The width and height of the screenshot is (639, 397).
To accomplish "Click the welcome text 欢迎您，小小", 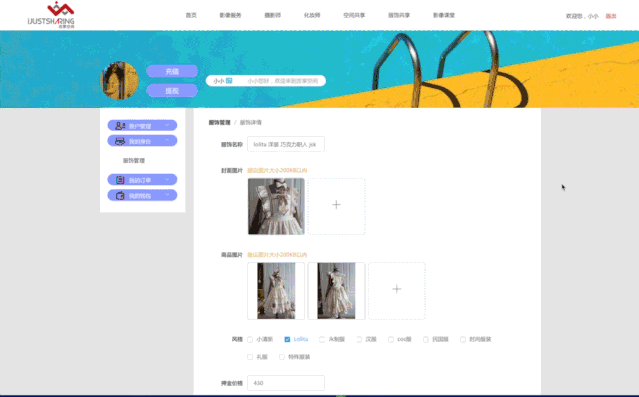I will [x=582, y=16].
